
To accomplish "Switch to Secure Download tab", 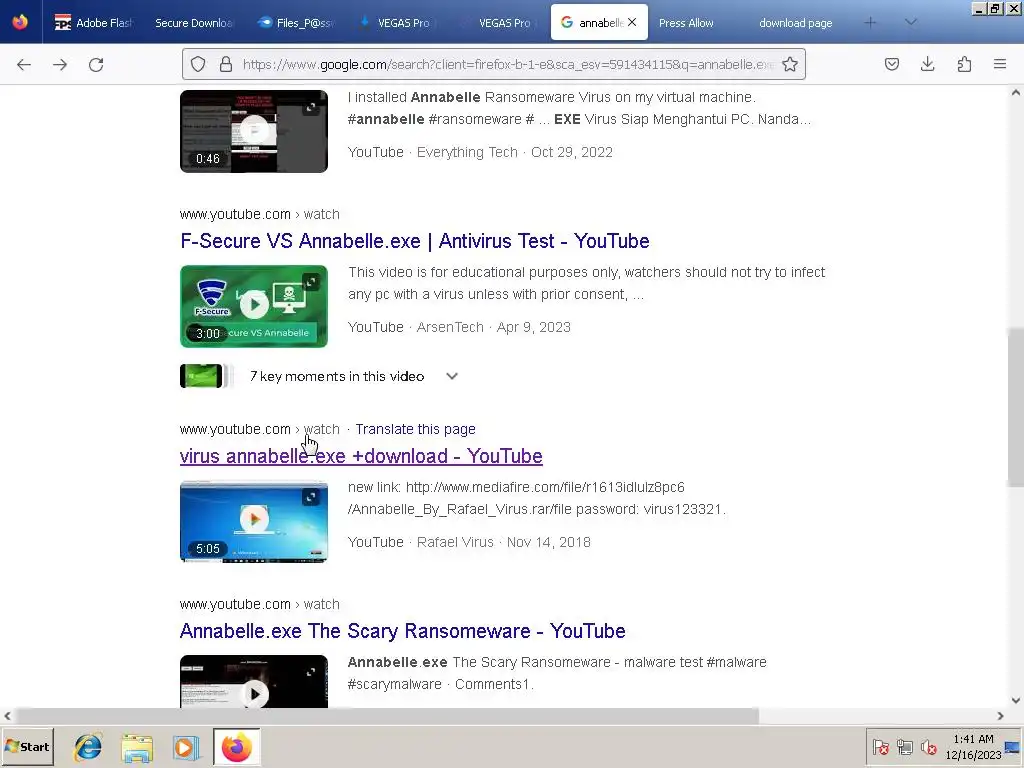I will point(193,23).
